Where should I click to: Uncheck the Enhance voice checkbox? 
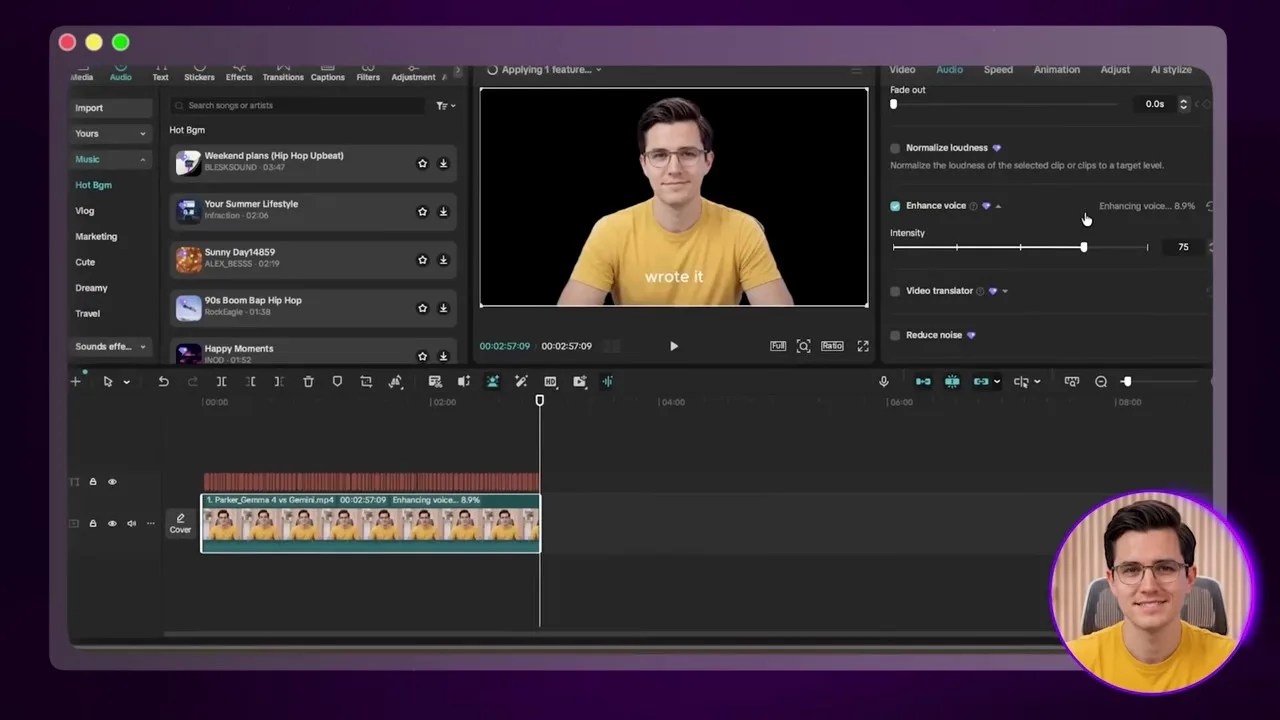[895, 206]
